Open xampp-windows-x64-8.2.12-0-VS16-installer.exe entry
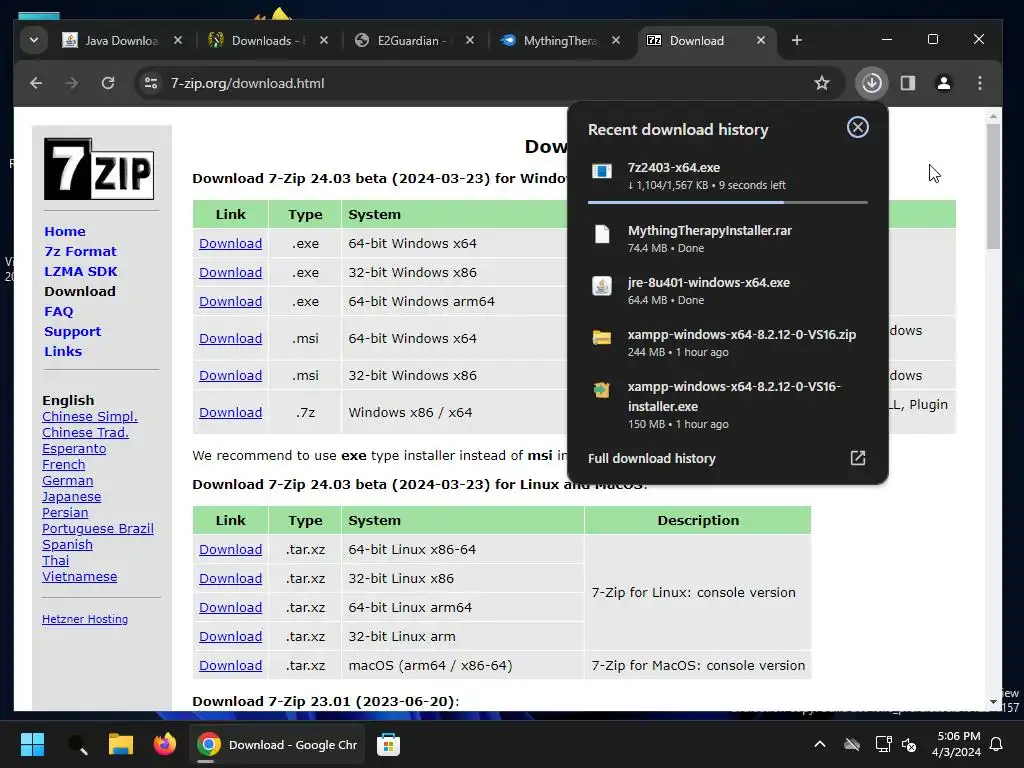The image size is (1024, 768). [728, 404]
